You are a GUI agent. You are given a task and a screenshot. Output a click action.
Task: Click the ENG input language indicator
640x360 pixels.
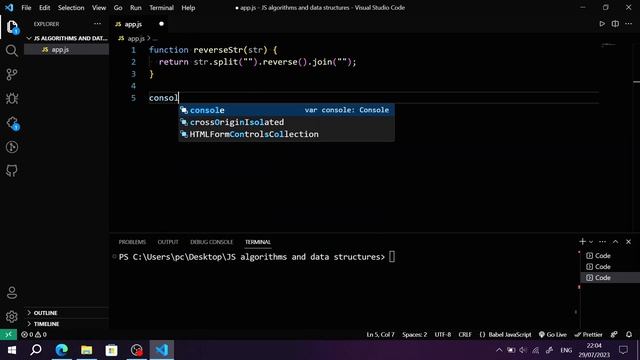(x=566, y=350)
